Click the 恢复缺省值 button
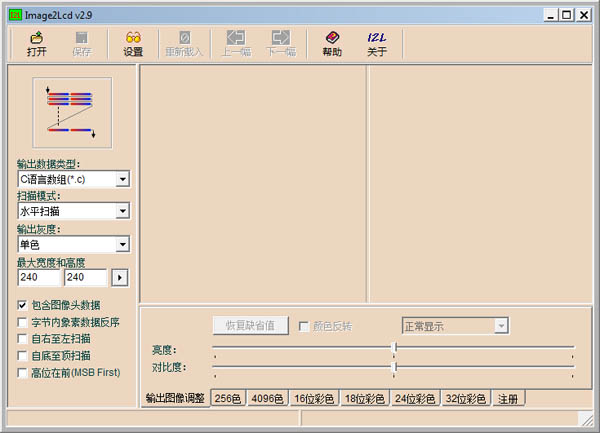The height and width of the screenshot is (433, 600). pyautogui.click(x=251, y=326)
